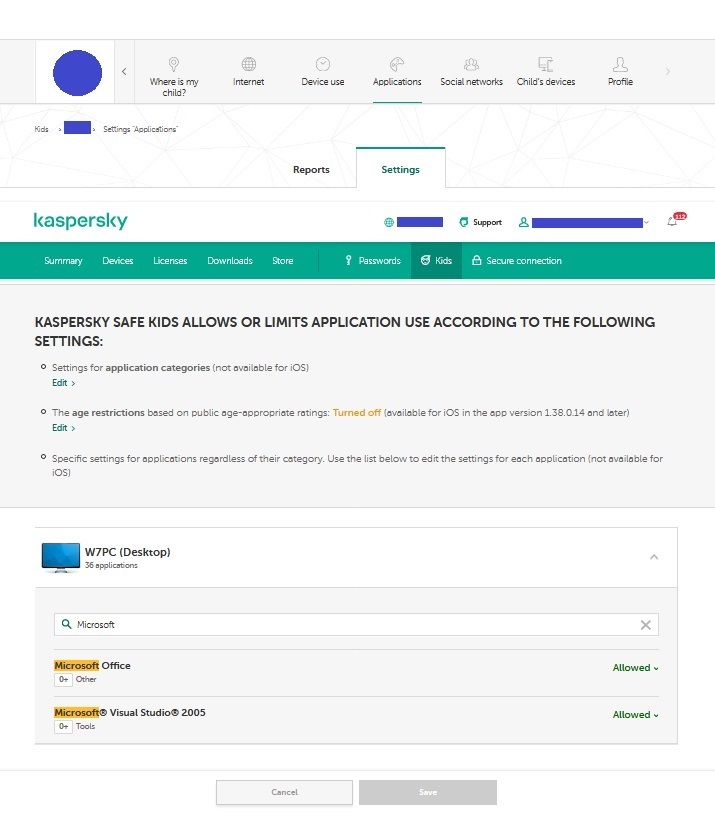Image resolution: width=715 pixels, height=815 pixels.
Task: Click the application search input field
Action: point(350,625)
